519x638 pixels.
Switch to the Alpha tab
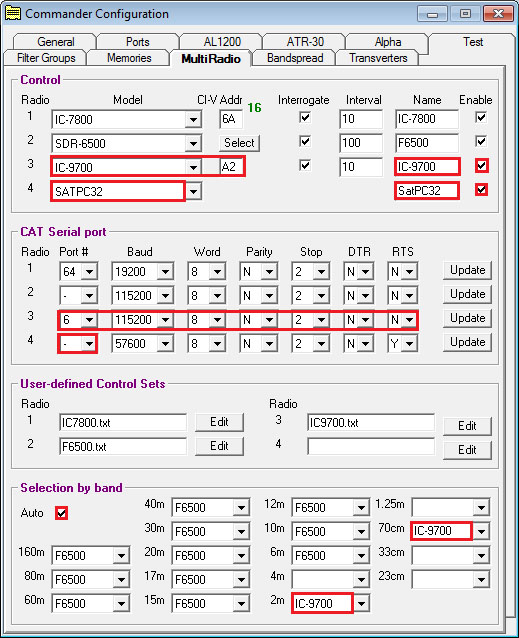[388, 42]
